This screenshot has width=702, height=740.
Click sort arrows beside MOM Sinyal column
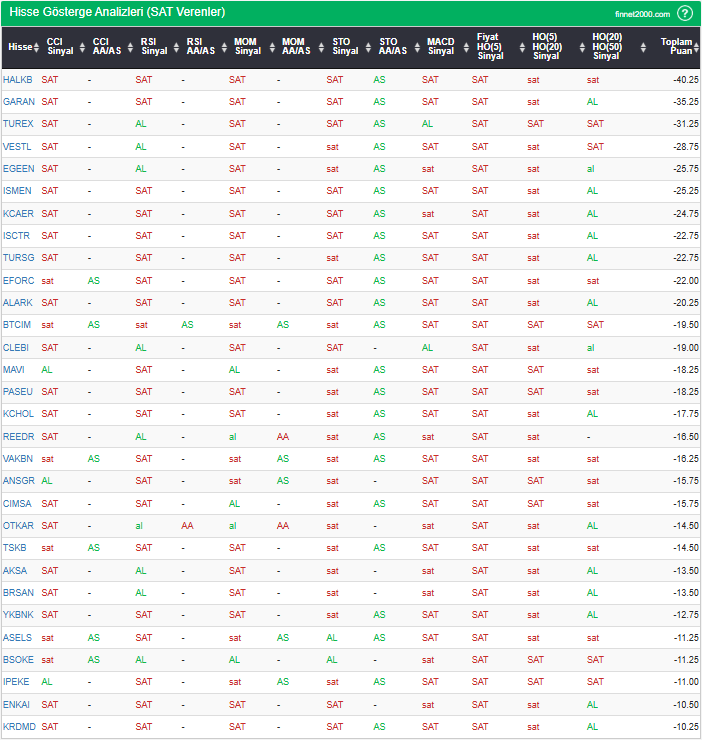coord(270,47)
